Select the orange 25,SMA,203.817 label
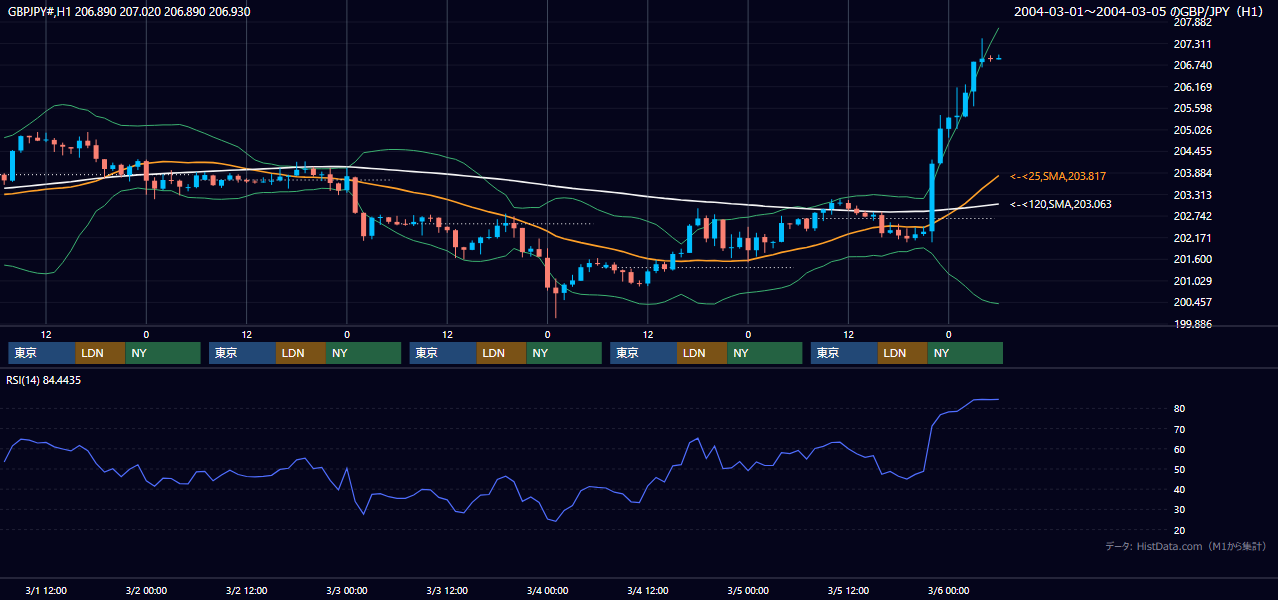 (x=1058, y=176)
